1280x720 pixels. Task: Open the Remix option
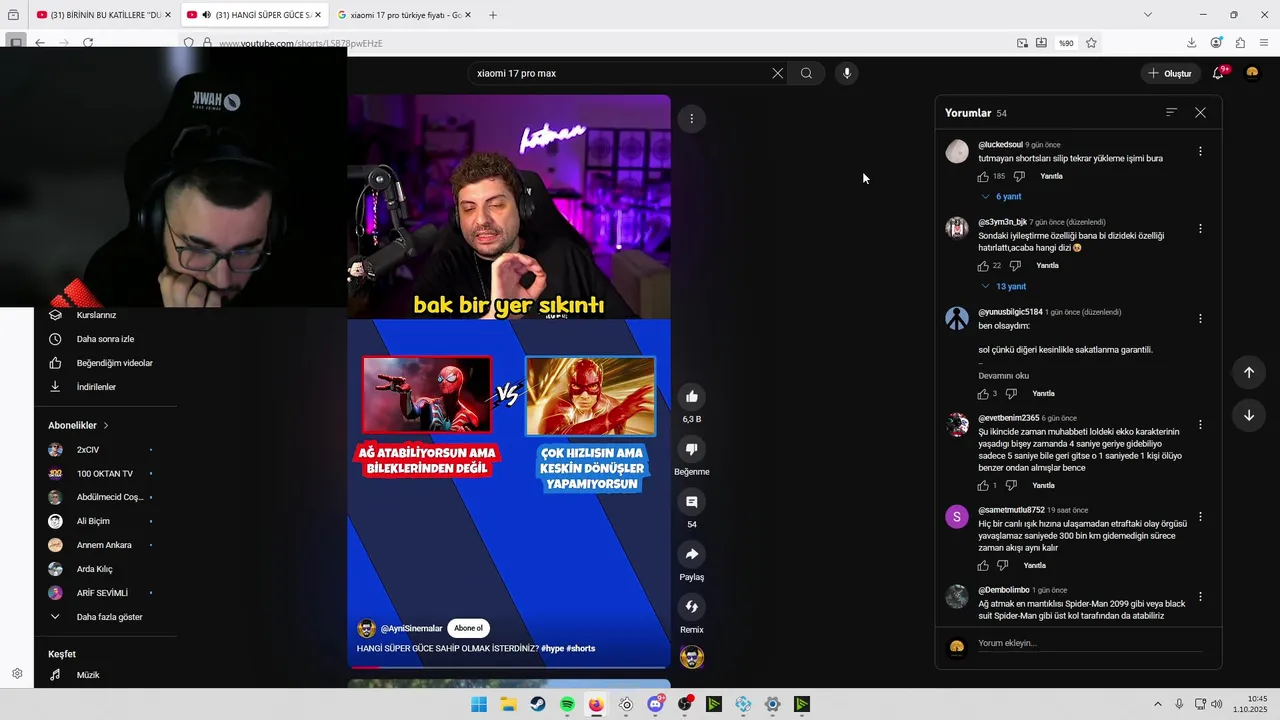click(691, 607)
